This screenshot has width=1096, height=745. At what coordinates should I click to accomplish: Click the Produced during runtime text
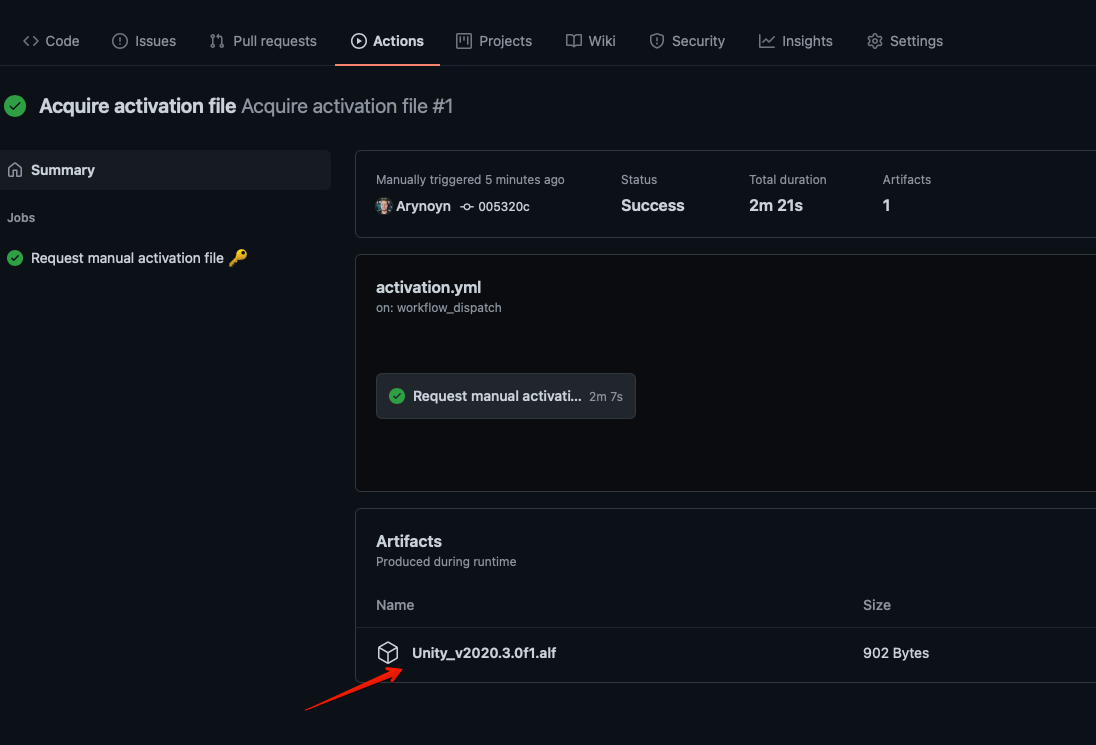tap(446, 562)
